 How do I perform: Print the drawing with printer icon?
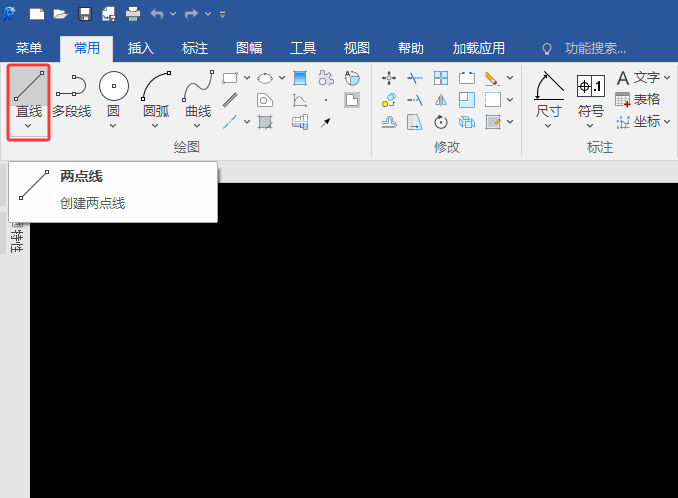pos(133,14)
